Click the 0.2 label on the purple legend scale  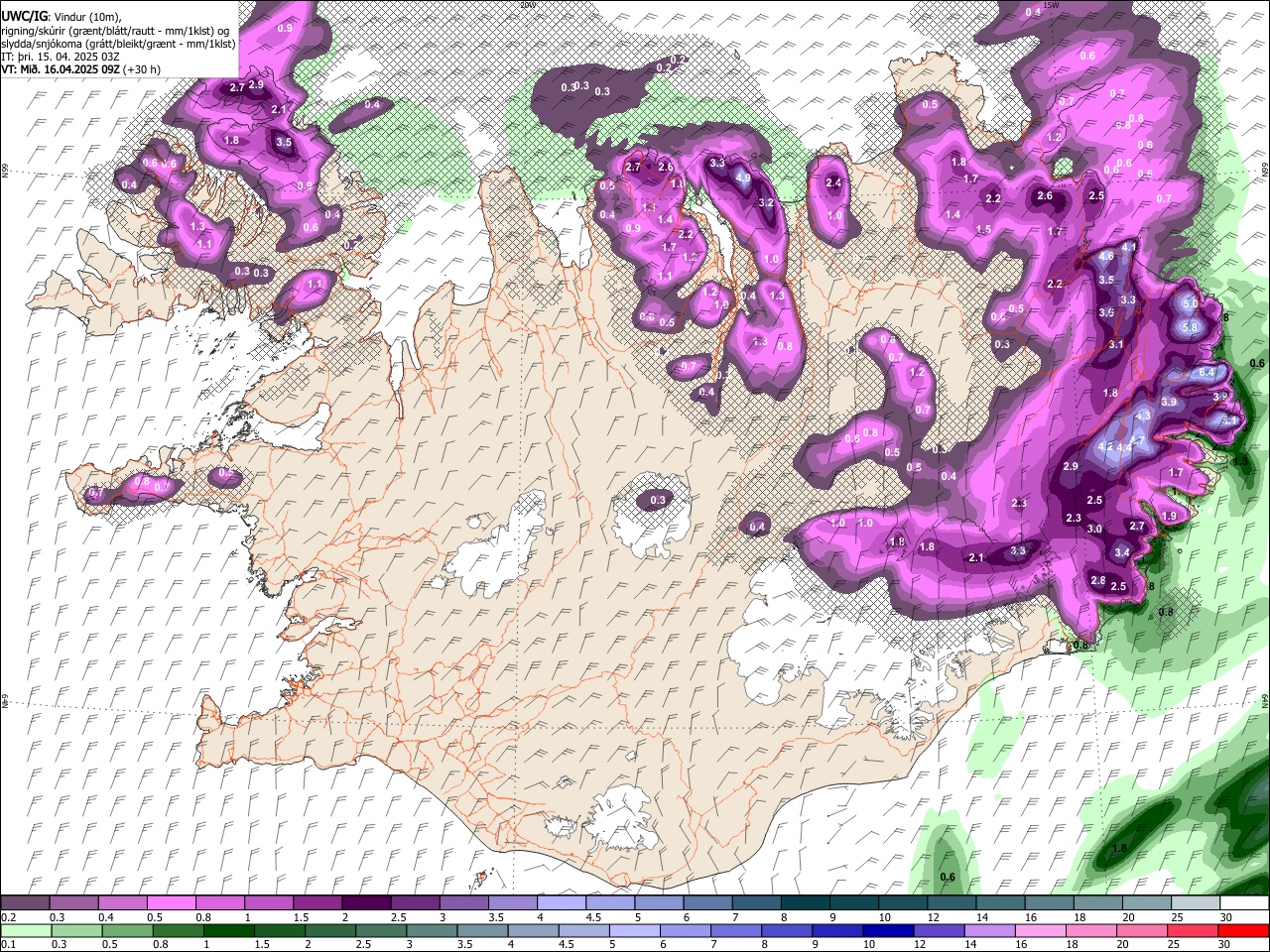(8, 917)
